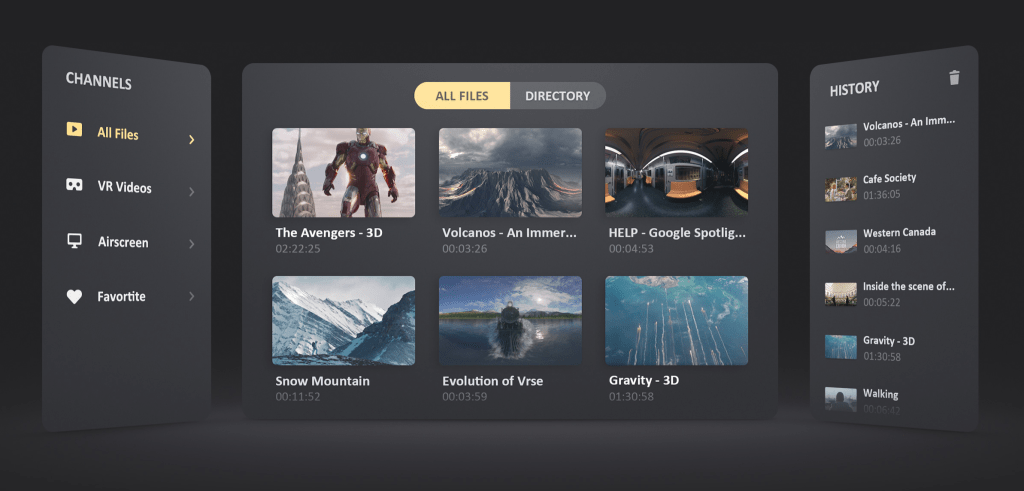Select the Airscreen channel label
1024x491 pixels.
[x=123, y=242]
